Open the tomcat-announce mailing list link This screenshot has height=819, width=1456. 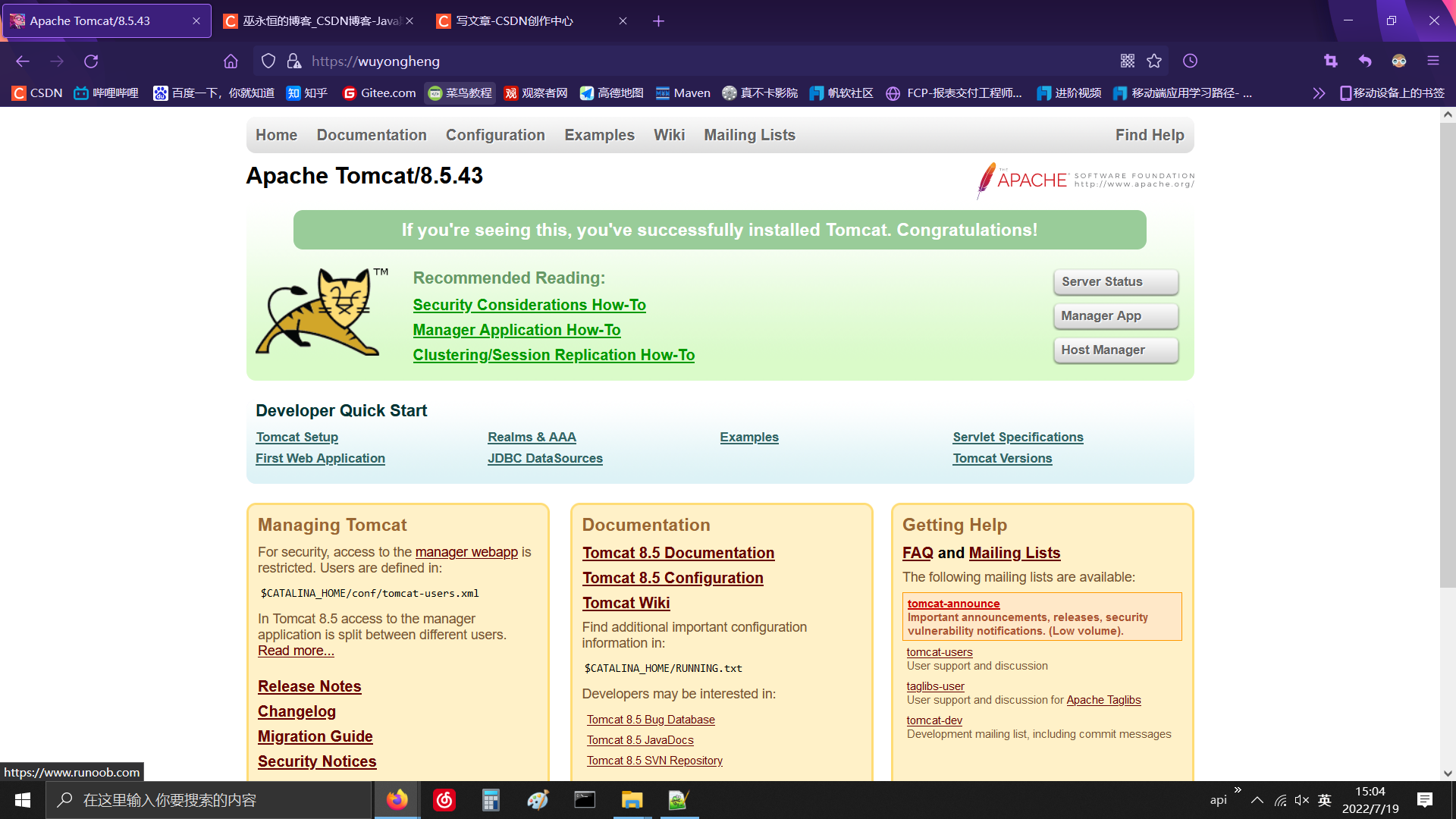953,604
